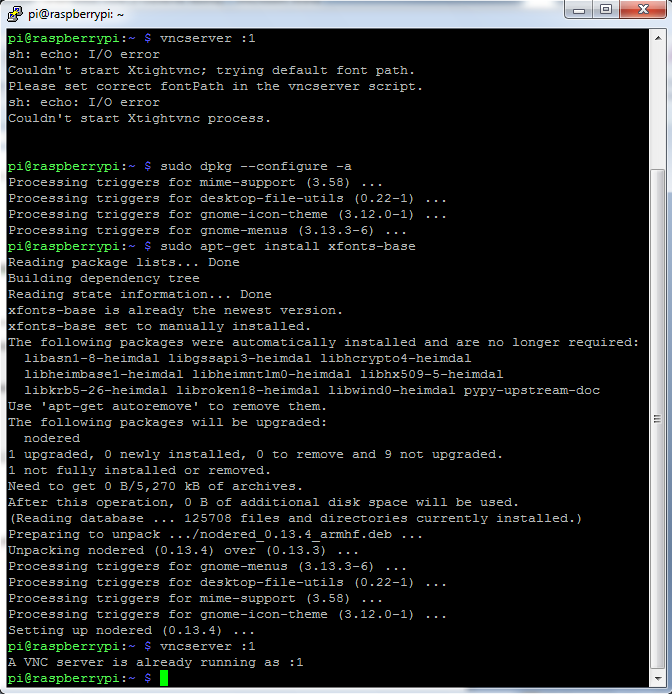Click the line 'Couldn't start Xtightvnc process.'
This screenshot has height=694, width=672.
tap(139, 119)
